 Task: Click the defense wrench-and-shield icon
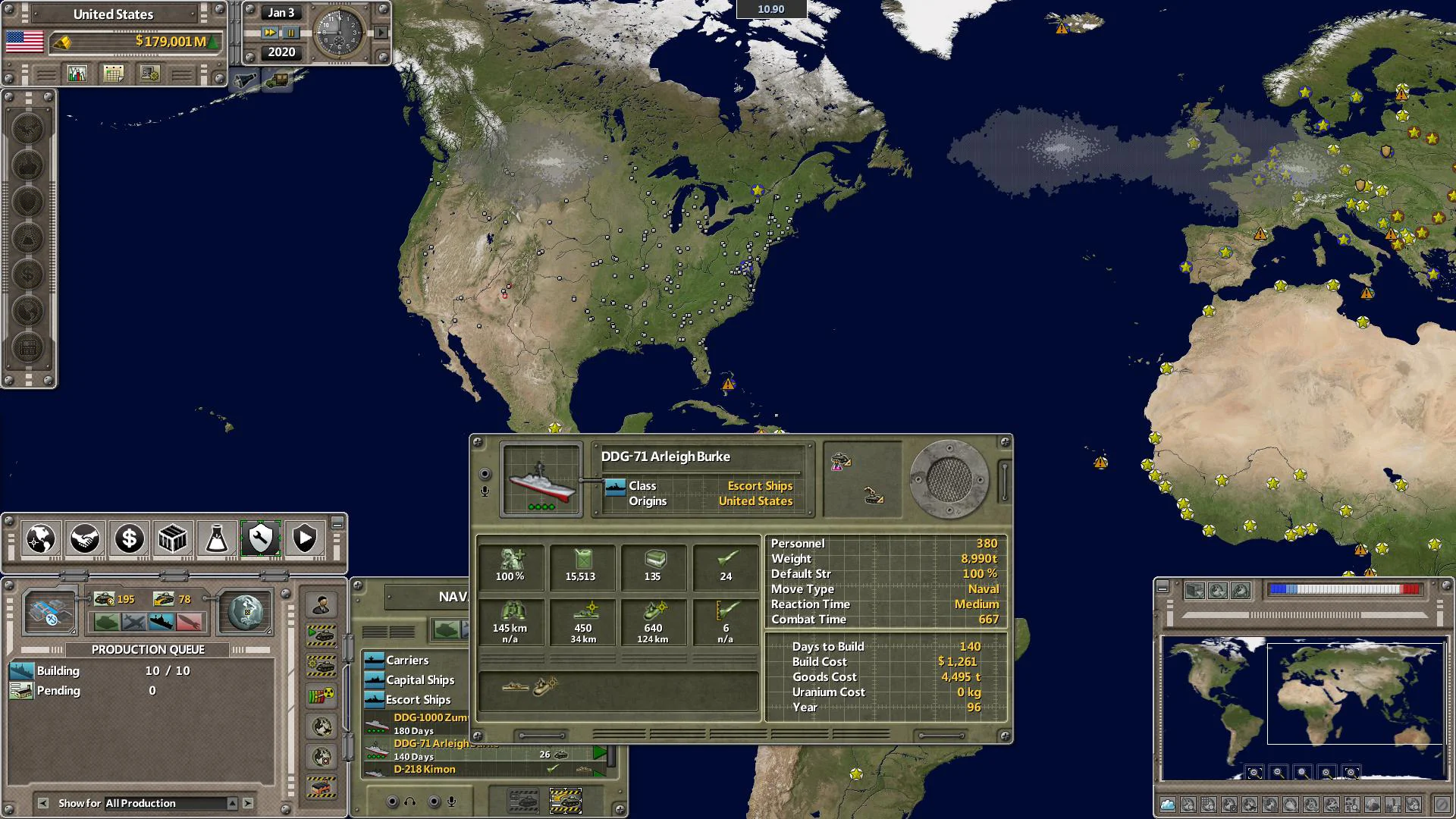tap(261, 538)
